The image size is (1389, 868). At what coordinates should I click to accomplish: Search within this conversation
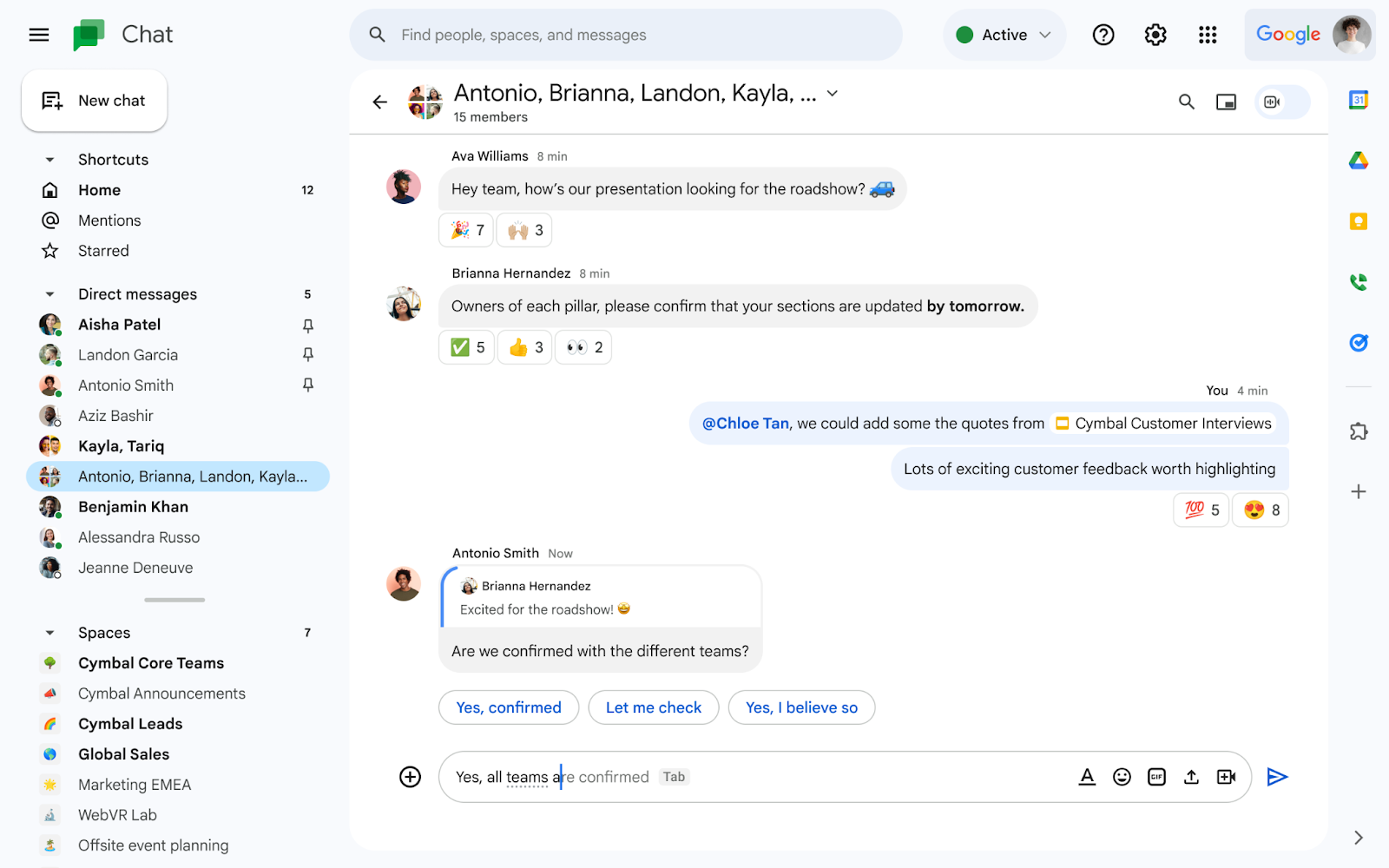pos(1187,102)
